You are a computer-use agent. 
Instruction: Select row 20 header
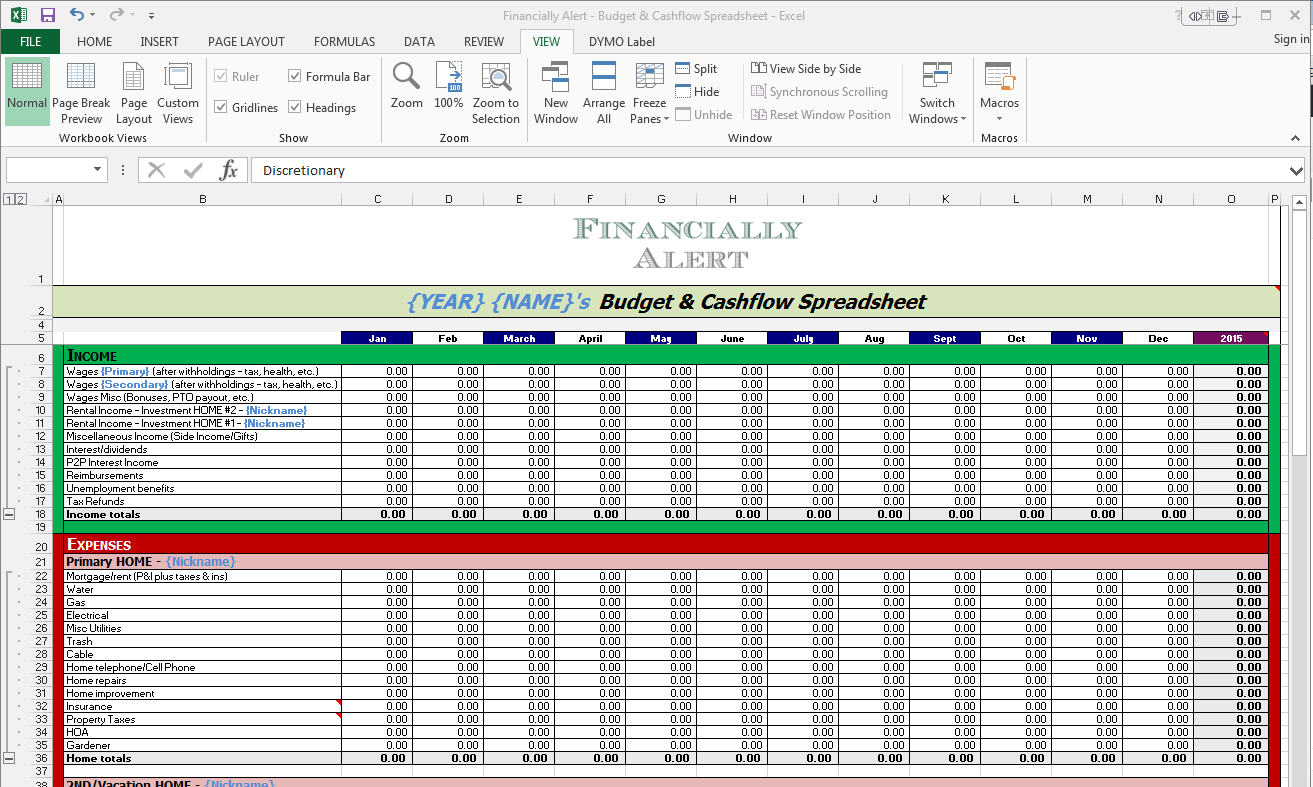(x=41, y=546)
